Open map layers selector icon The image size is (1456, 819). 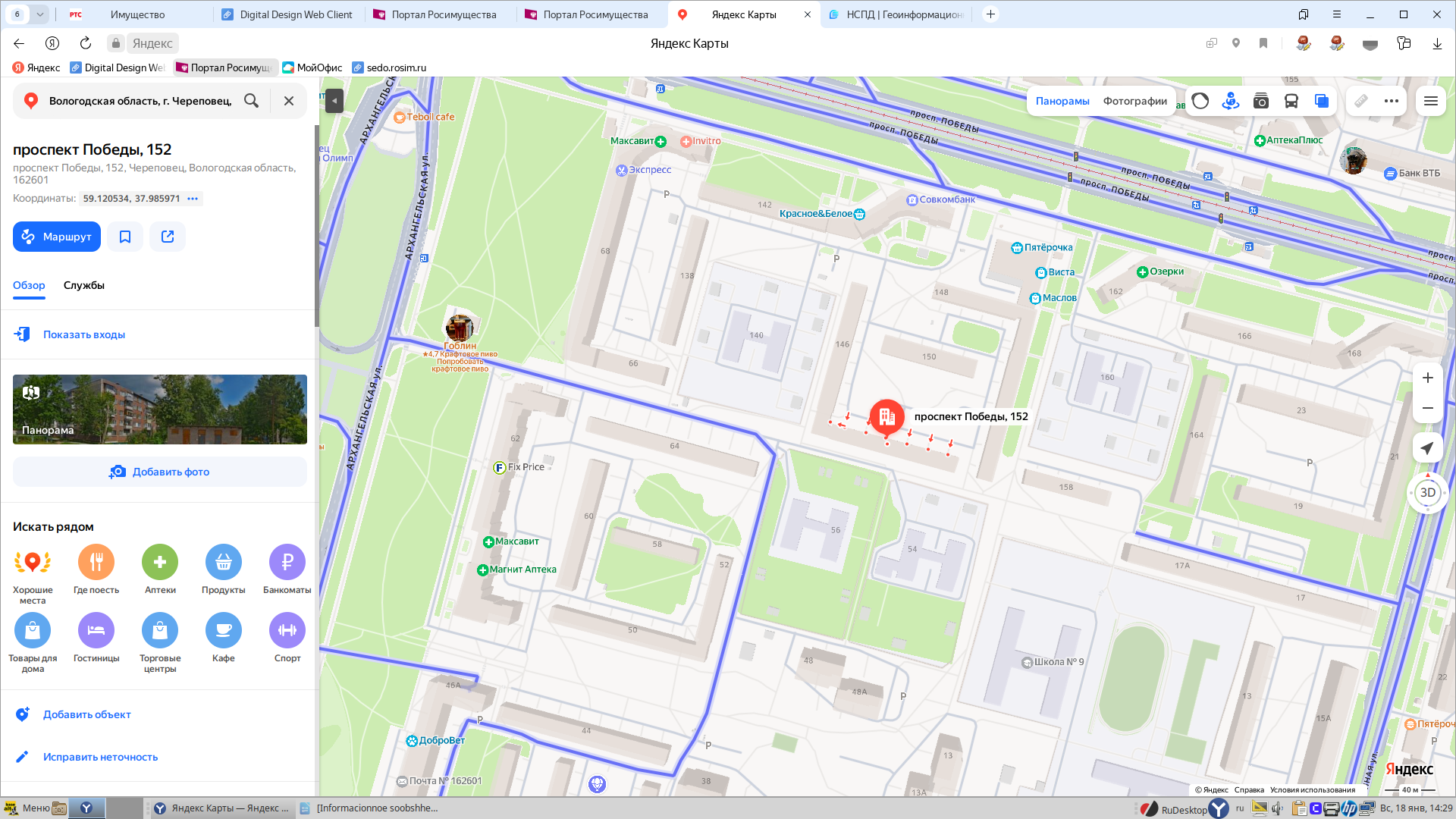pyautogui.click(x=1321, y=101)
